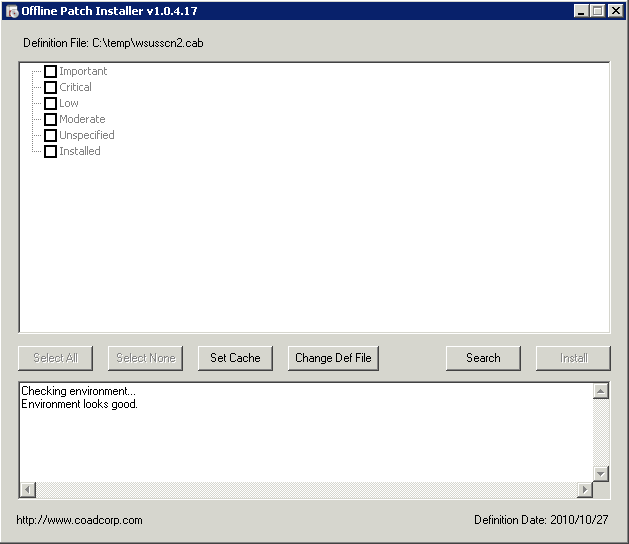
Task: Enable the Low severity checkbox
Action: coord(50,104)
